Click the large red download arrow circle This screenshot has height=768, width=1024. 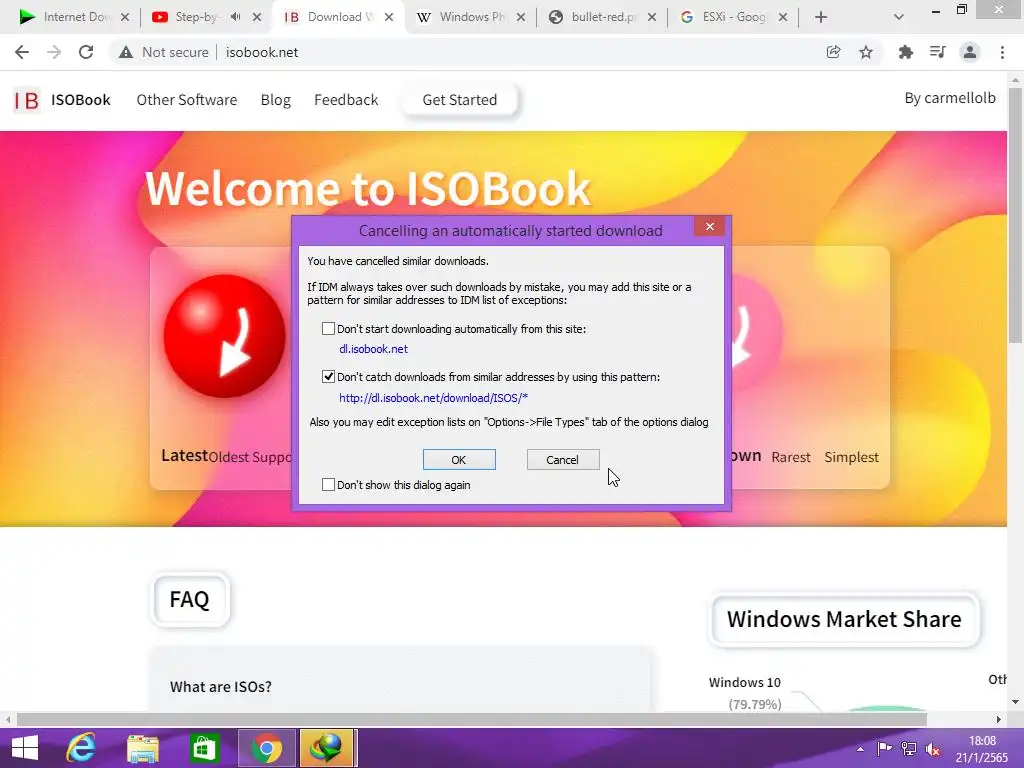[224, 336]
